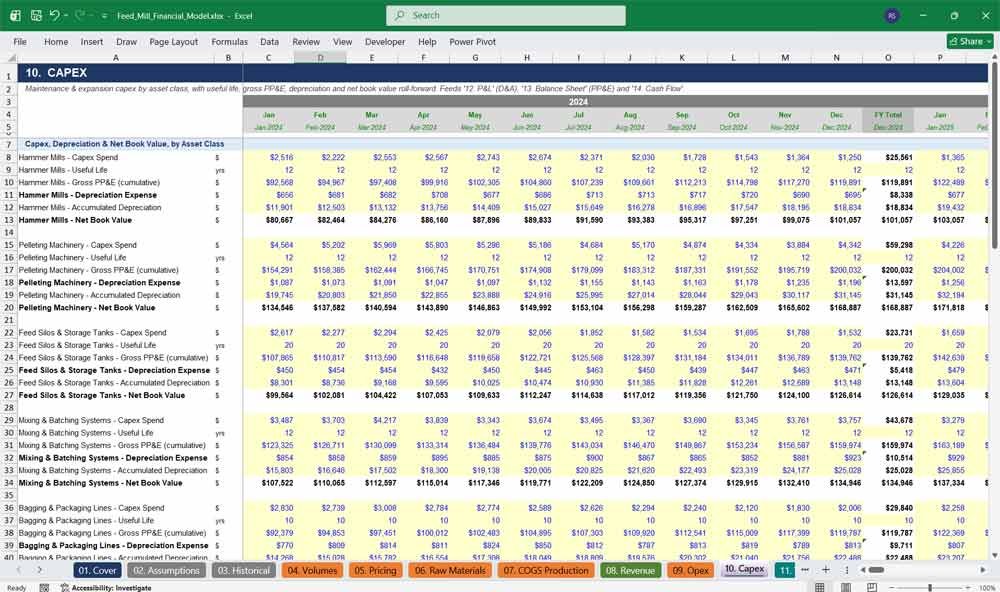Image resolution: width=1000 pixels, height=592 pixels.
Task: Click the vertical scrollbar thumb
Action: click(994, 156)
